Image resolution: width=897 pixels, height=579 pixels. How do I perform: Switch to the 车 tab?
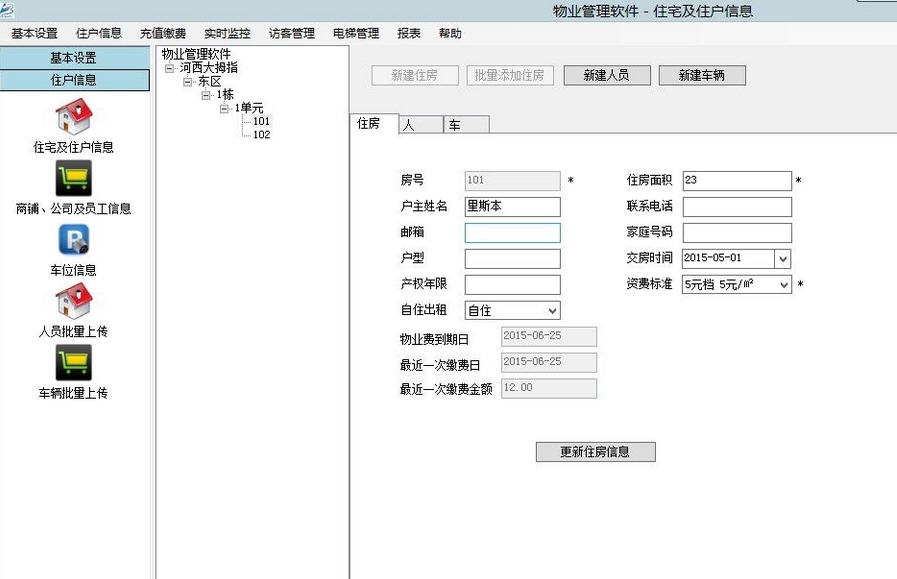tap(463, 124)
